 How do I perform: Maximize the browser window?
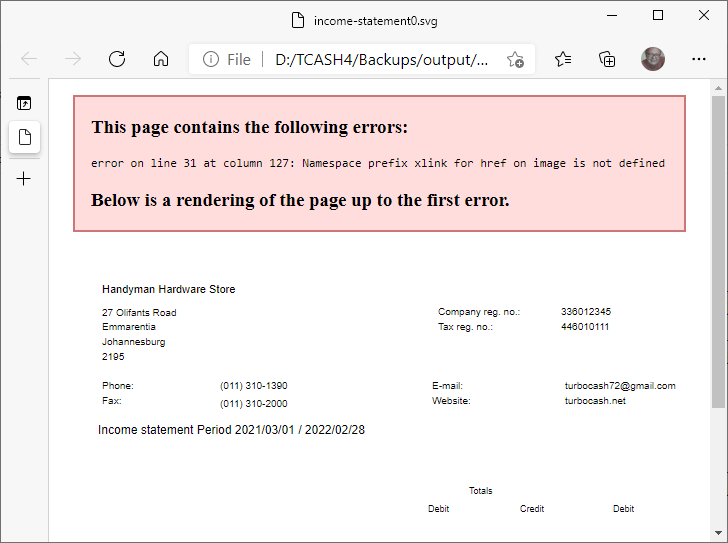point(658,15)
